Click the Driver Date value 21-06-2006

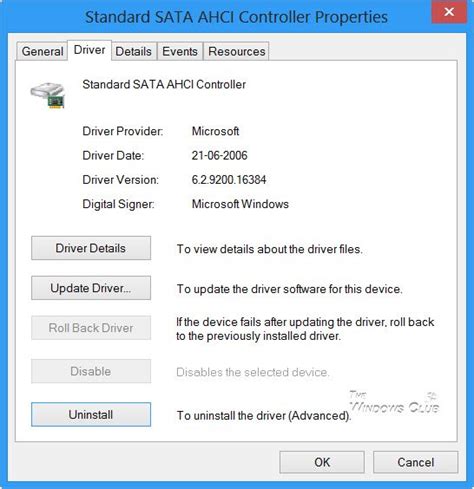coord(219,155)
